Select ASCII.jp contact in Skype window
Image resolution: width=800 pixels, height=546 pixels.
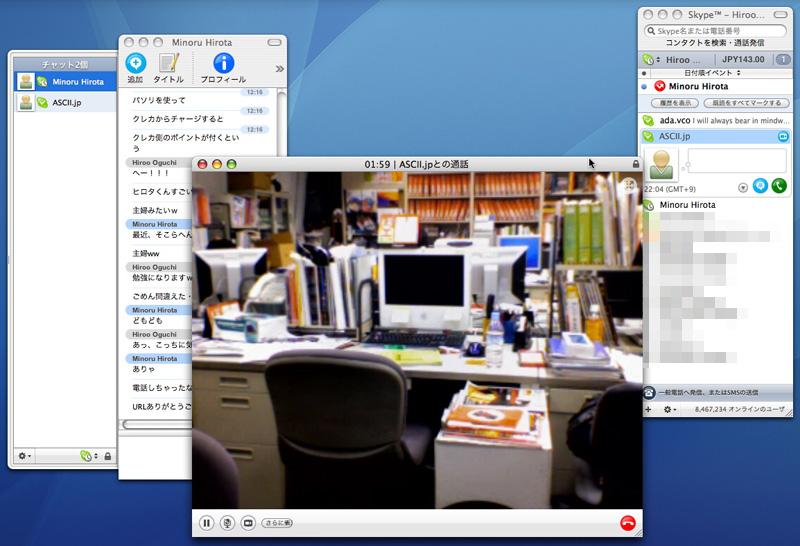click(x=716, y=136)
